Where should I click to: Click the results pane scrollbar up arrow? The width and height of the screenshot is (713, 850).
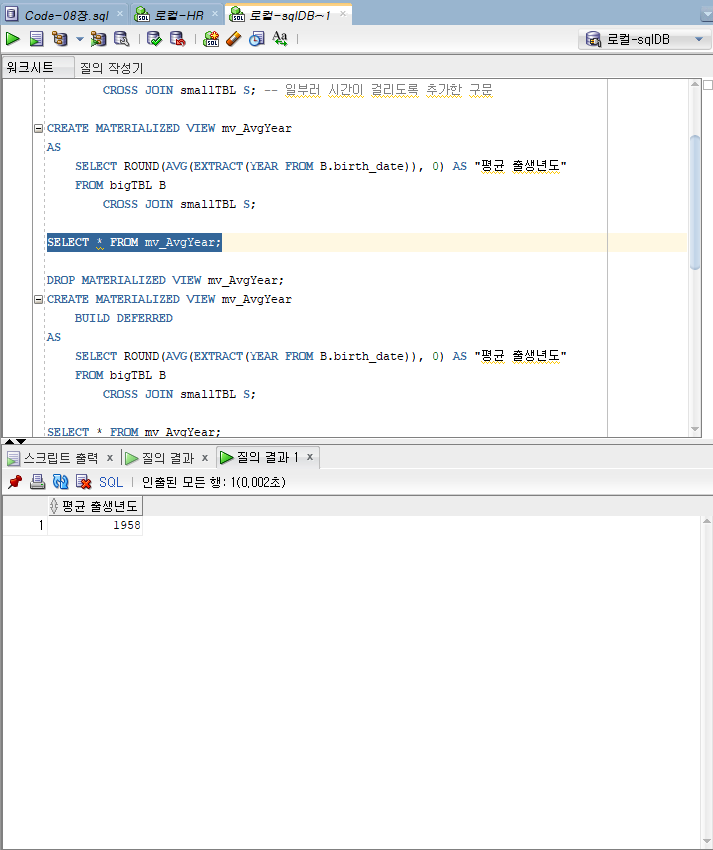coord(706,521)
